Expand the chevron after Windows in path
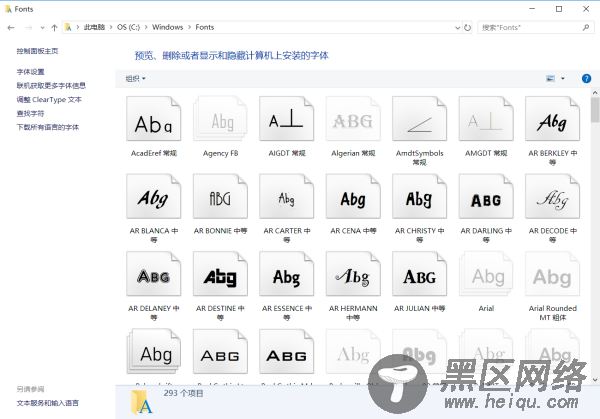Screen dimensions: 600x419 tap(189, 27)
